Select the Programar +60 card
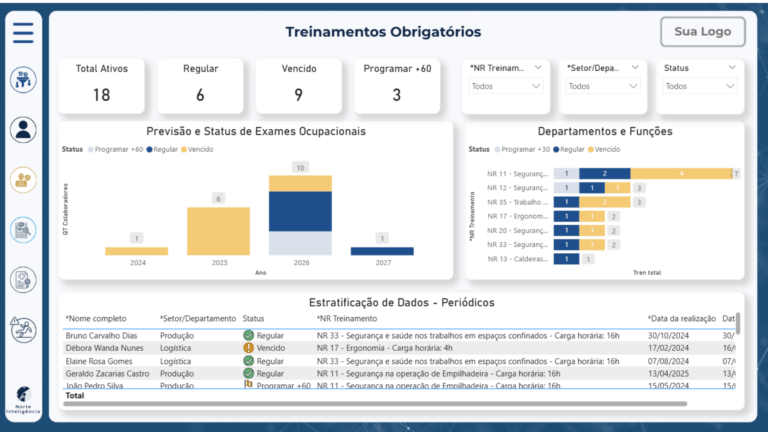Viewport: 768px width, 432px height. 397,86
